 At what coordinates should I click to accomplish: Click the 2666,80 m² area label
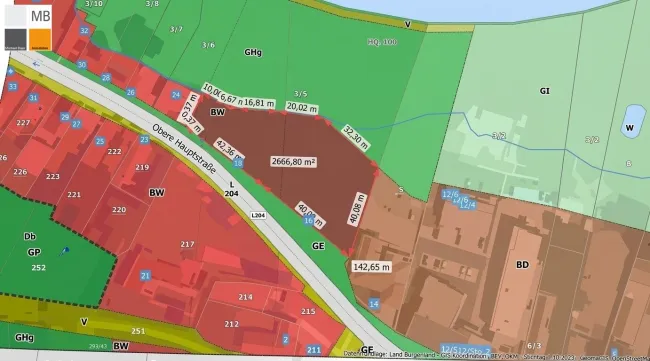294,162
